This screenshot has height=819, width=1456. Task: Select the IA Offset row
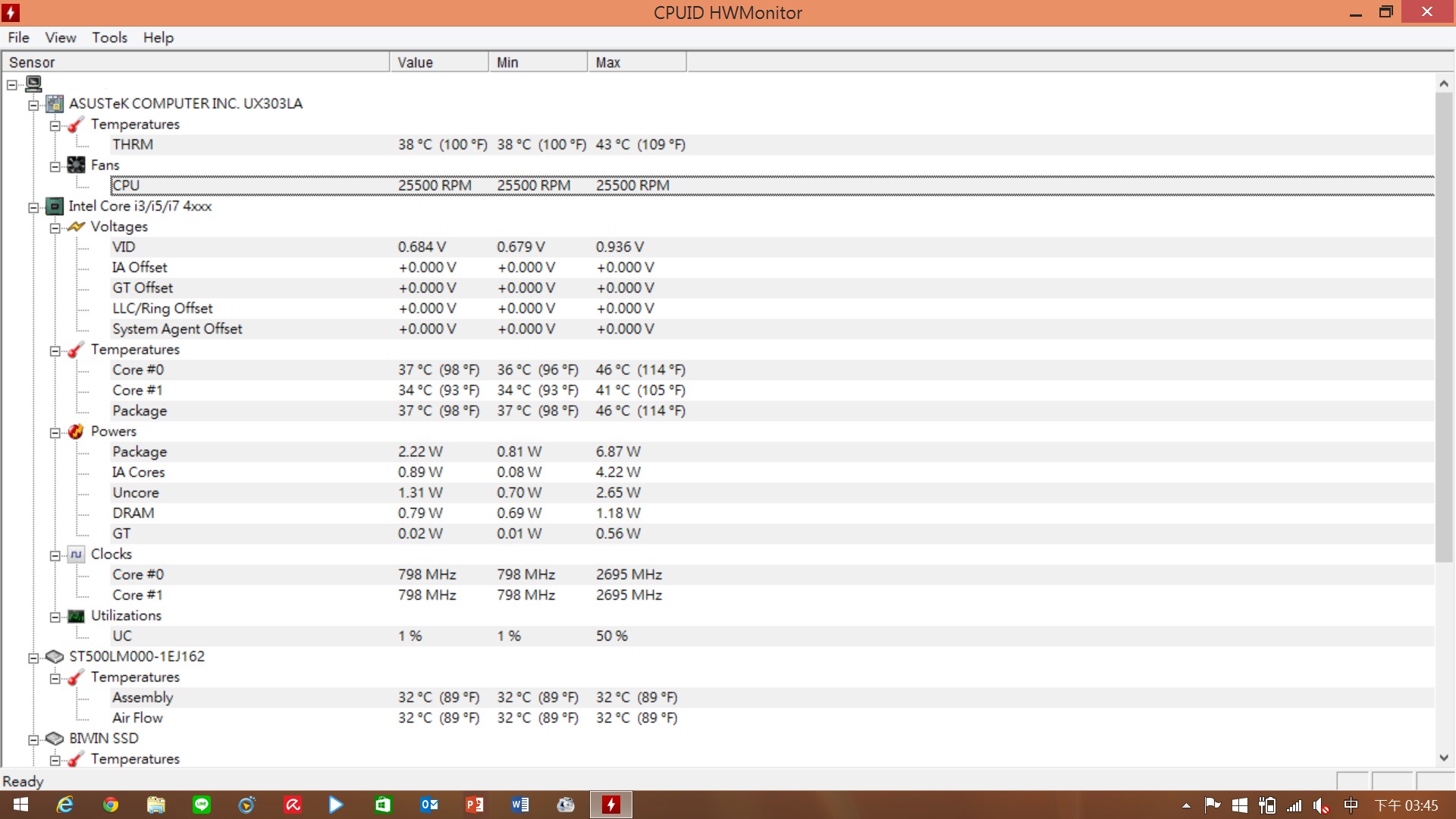(x=772, y=267)
